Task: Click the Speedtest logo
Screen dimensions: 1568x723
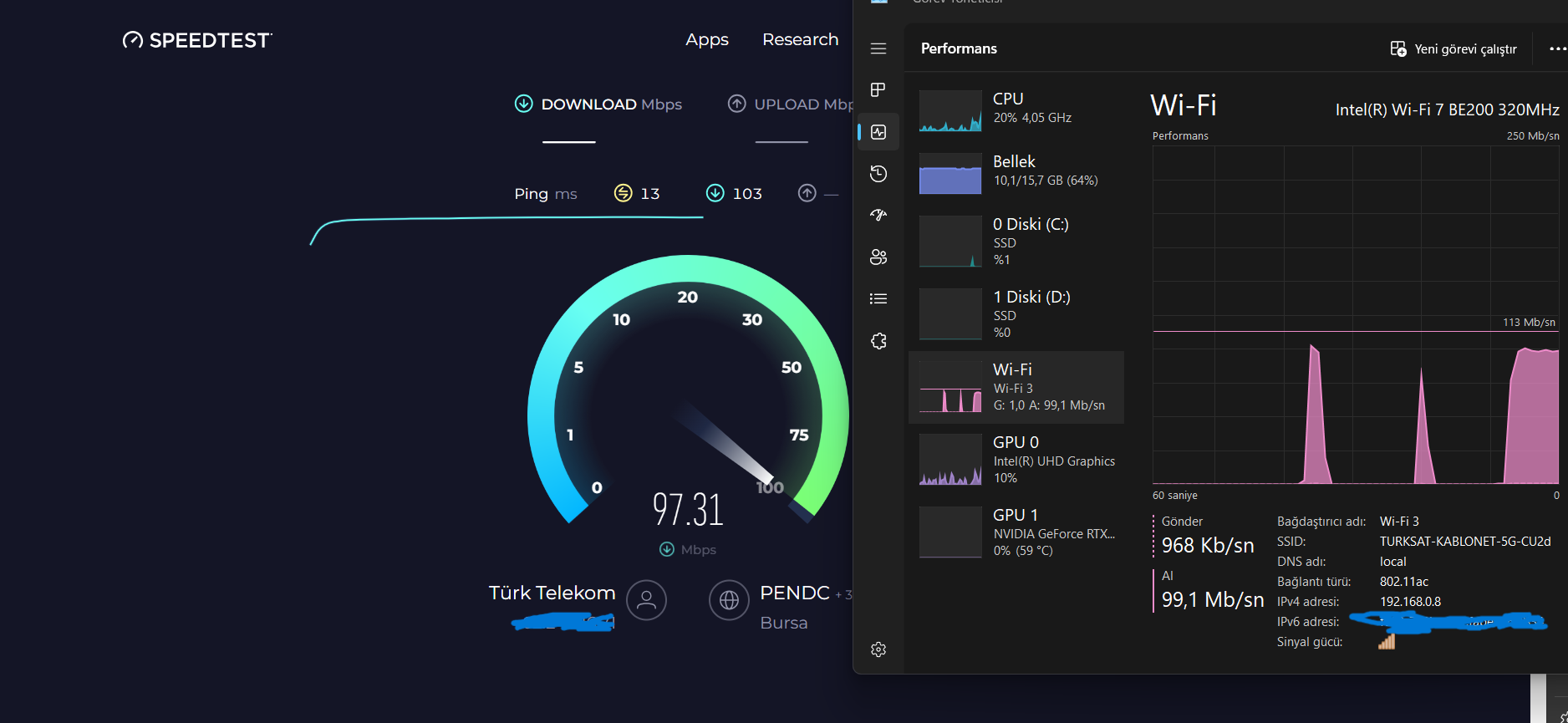Action: tap(197, 40)
